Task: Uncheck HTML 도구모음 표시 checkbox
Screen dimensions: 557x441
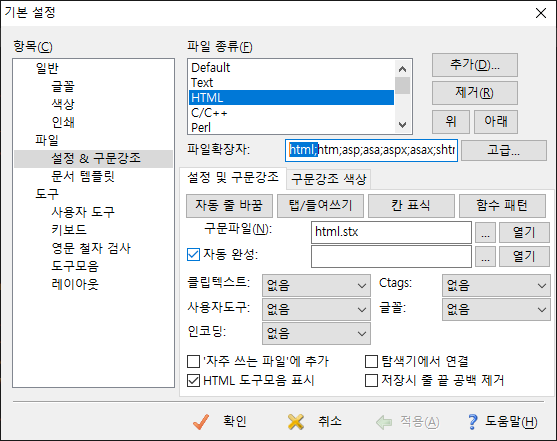Action: (193, 381)
